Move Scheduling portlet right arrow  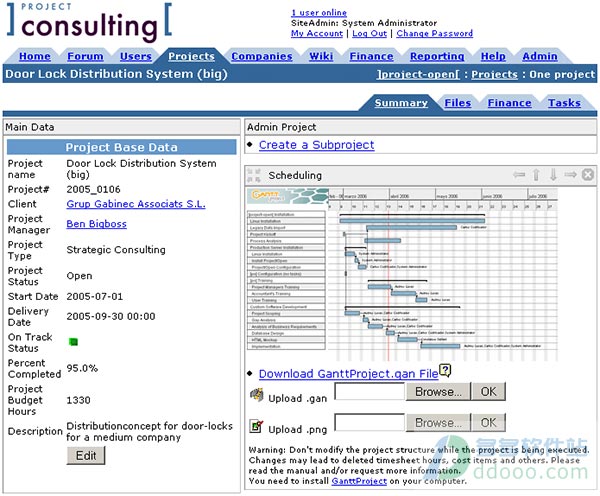pos(570,175)
